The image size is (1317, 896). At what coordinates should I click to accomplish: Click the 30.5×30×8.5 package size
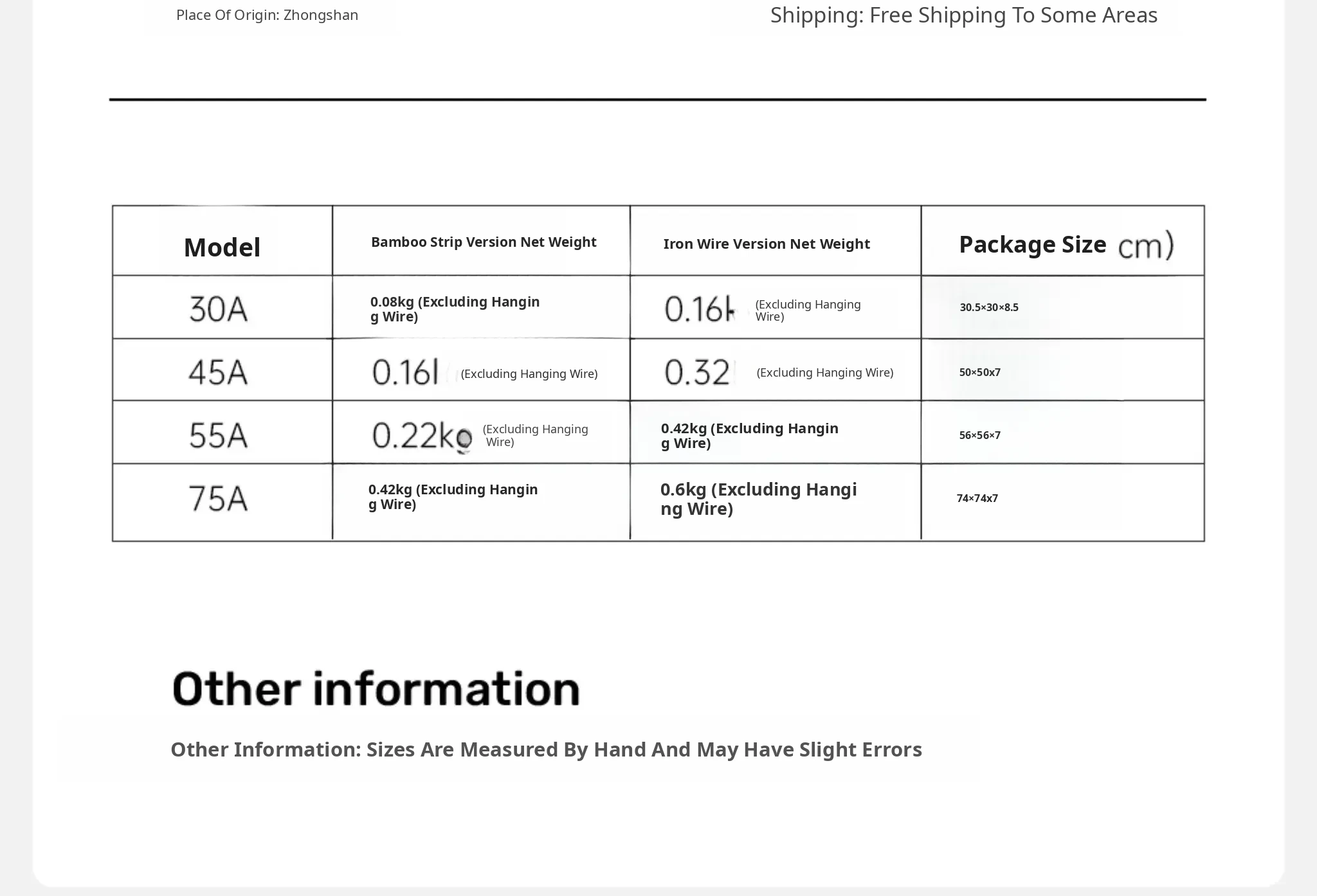pyautogui.click(x=989, y=307)
